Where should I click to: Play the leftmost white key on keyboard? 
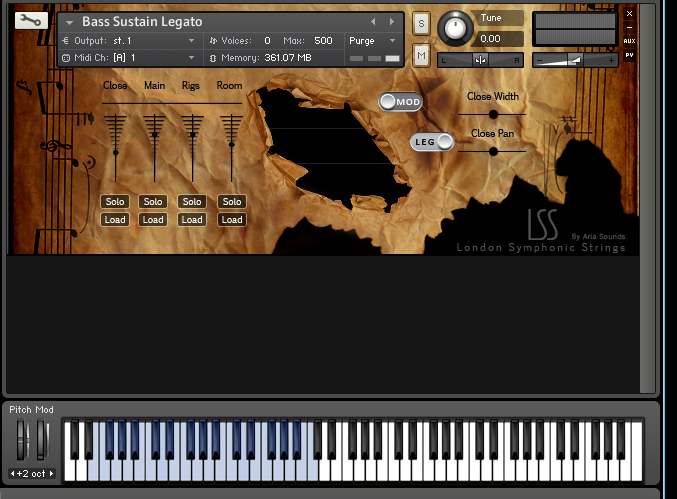click(70, 471)
